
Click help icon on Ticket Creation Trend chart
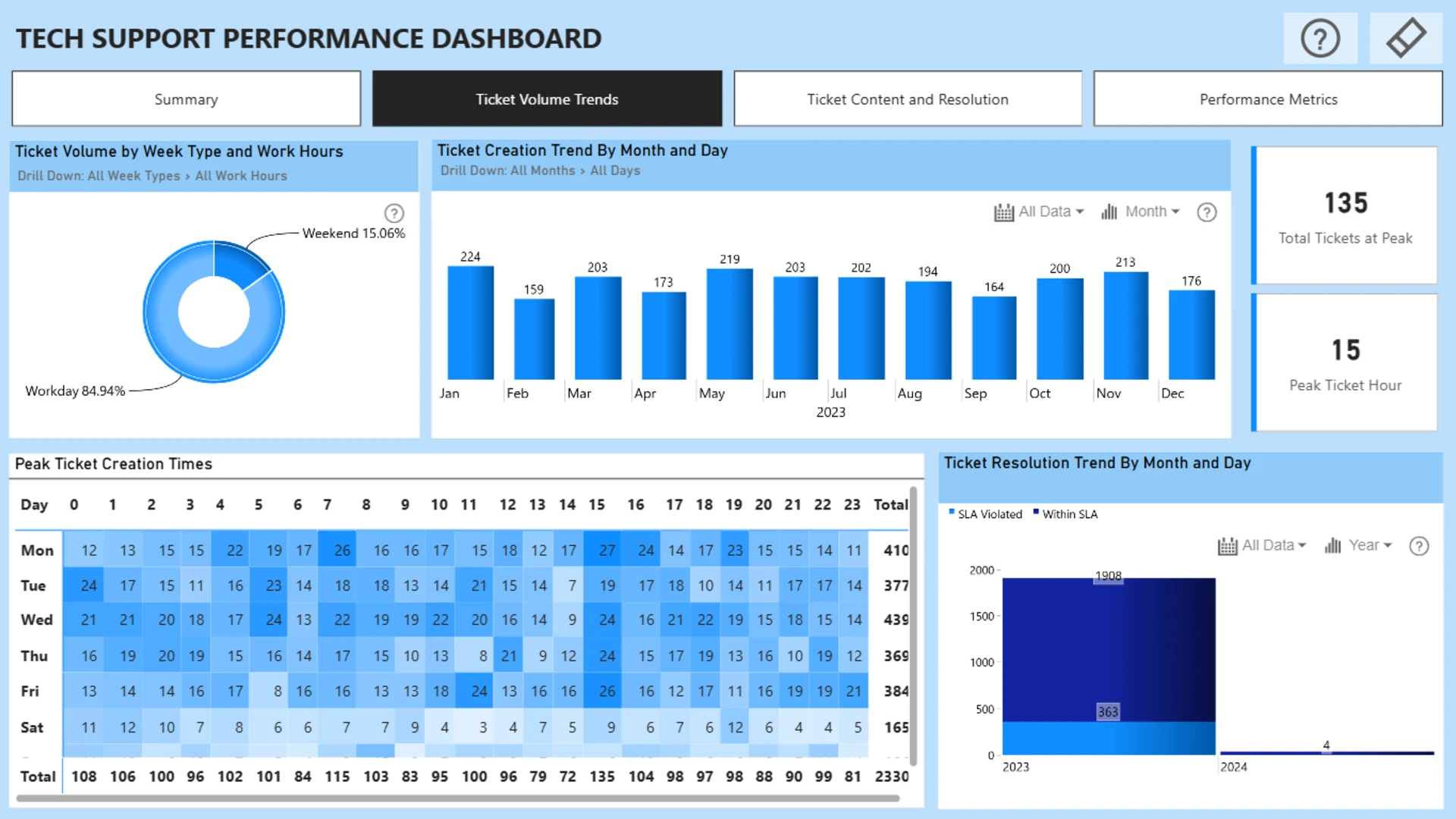[x=1207, y=212]
